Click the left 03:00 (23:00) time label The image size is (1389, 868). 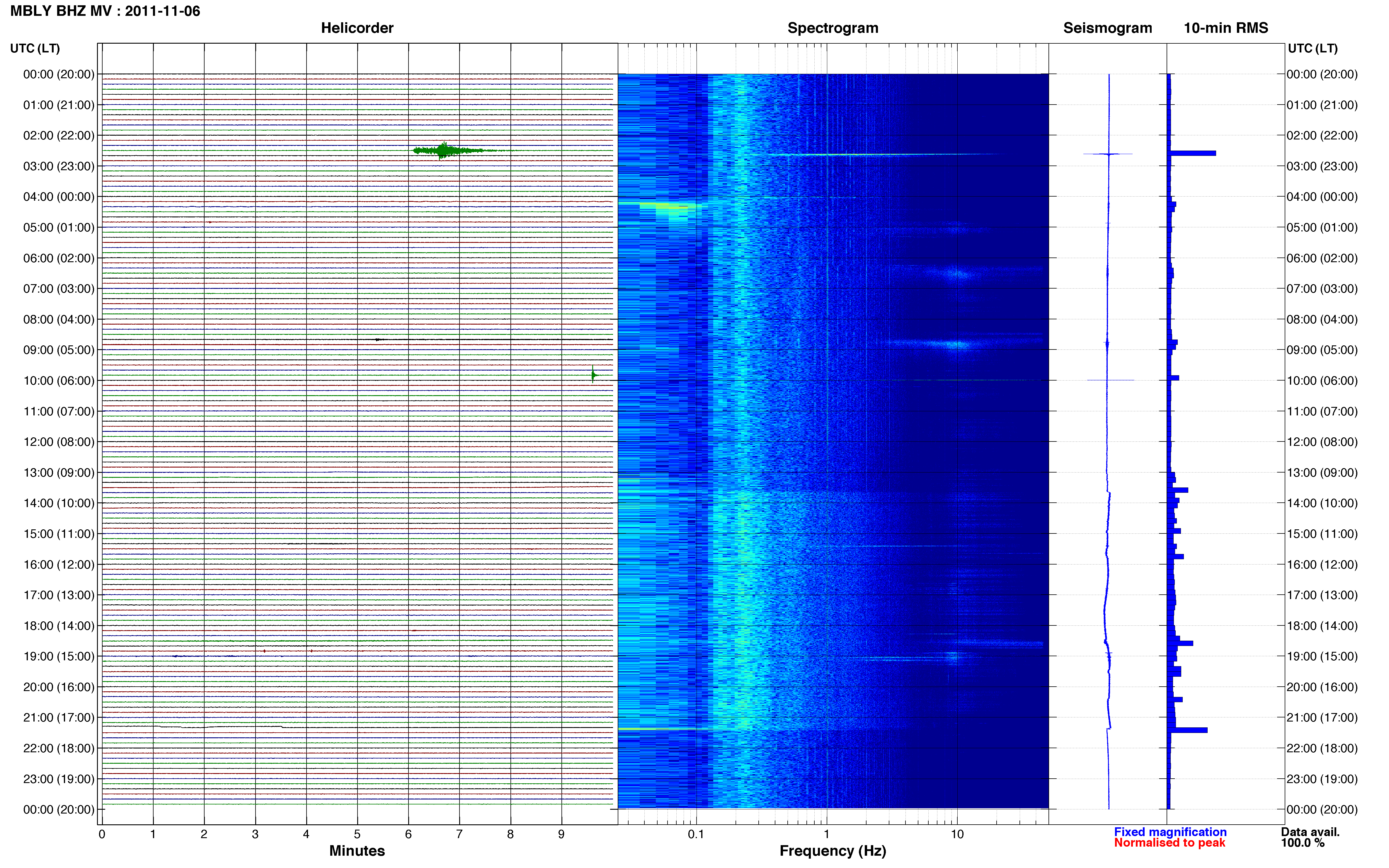[x=59, y=166]
